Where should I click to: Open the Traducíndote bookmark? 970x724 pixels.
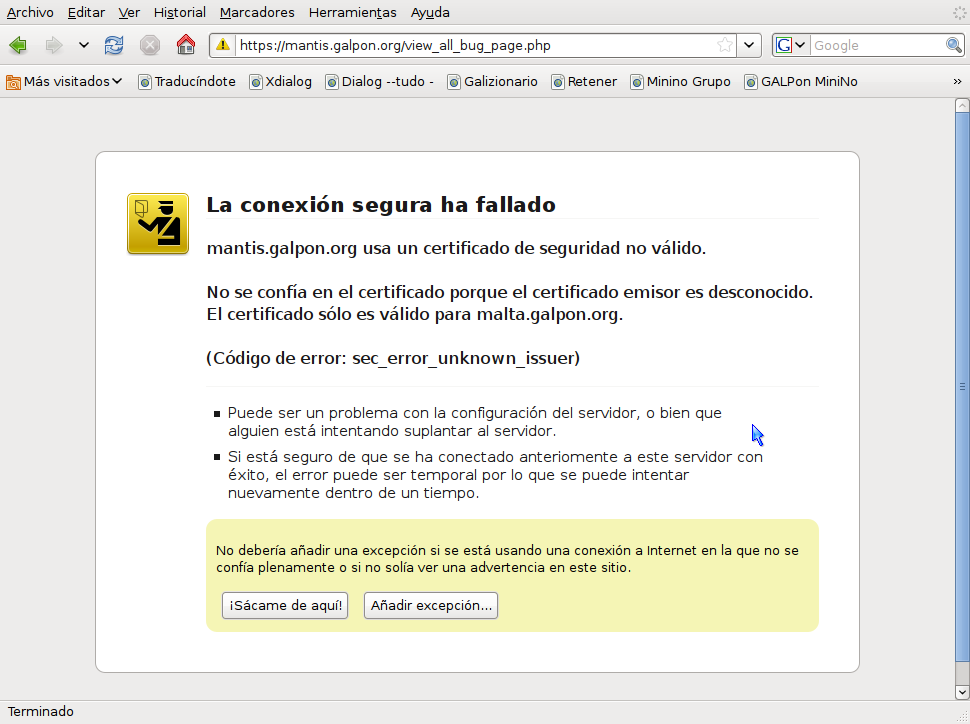tap(187, 82)
